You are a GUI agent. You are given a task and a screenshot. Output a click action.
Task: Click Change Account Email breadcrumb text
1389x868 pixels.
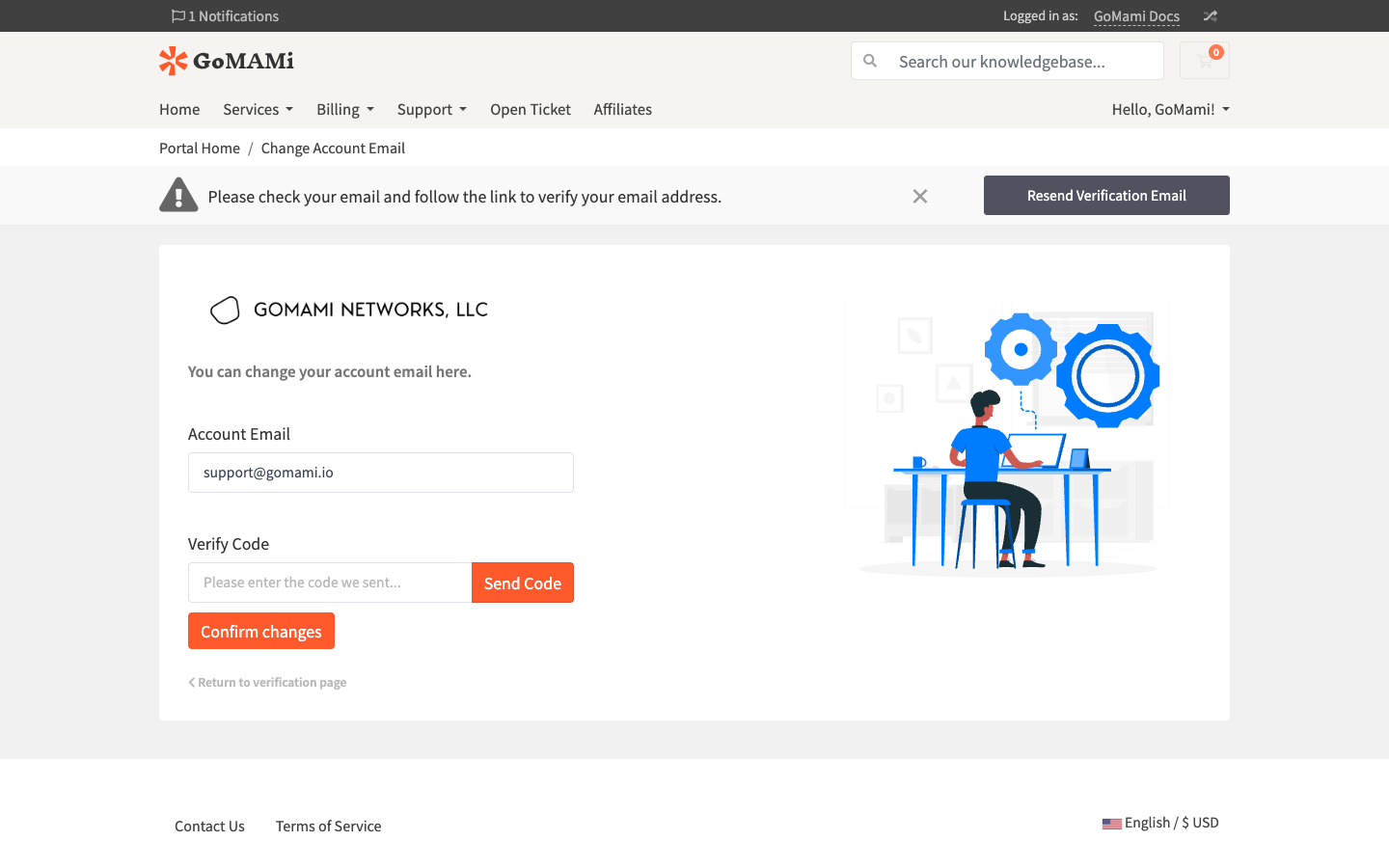(333, 149)
